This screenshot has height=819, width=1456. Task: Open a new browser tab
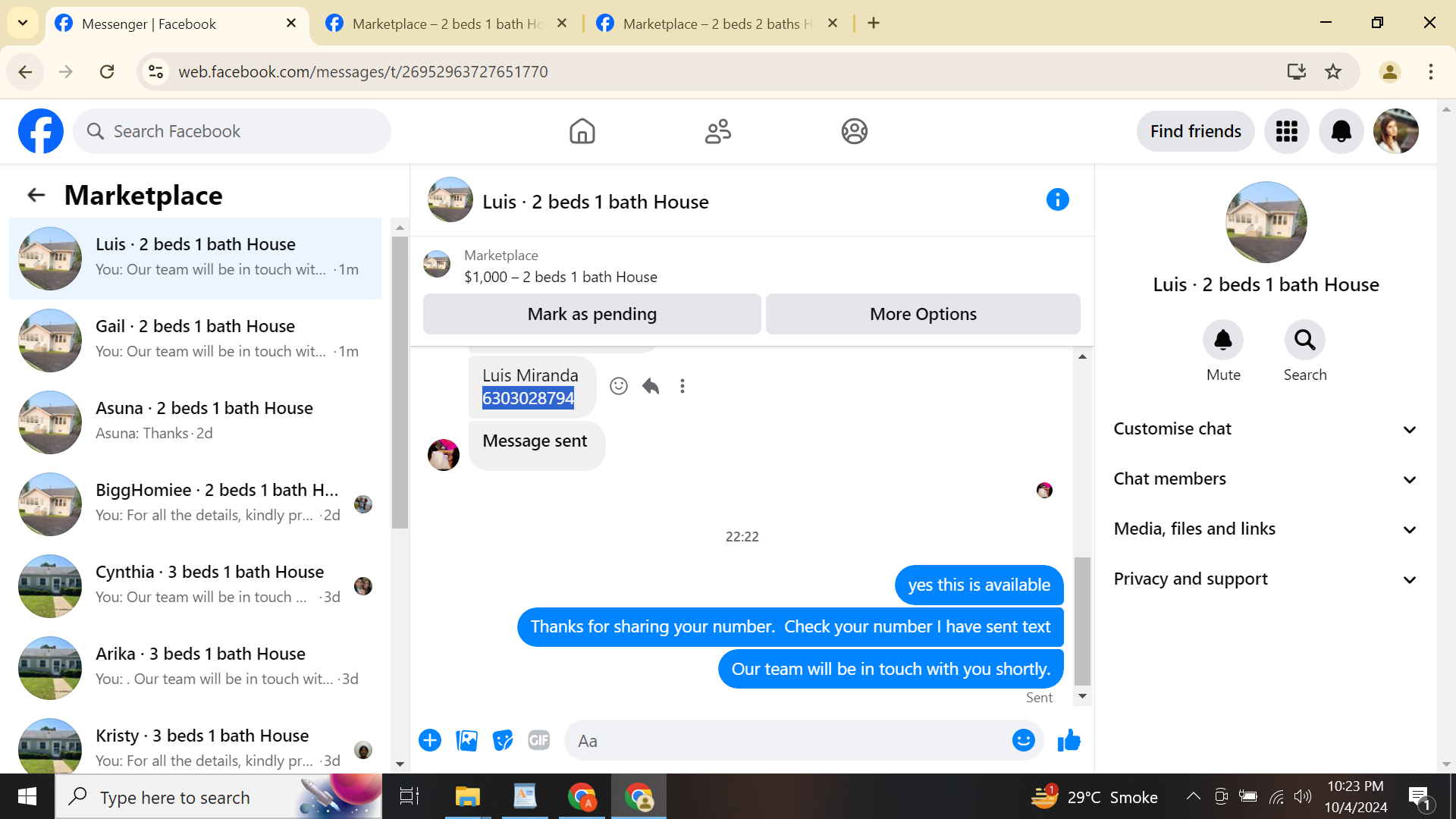pyautogui.click(x=874, y=24)
